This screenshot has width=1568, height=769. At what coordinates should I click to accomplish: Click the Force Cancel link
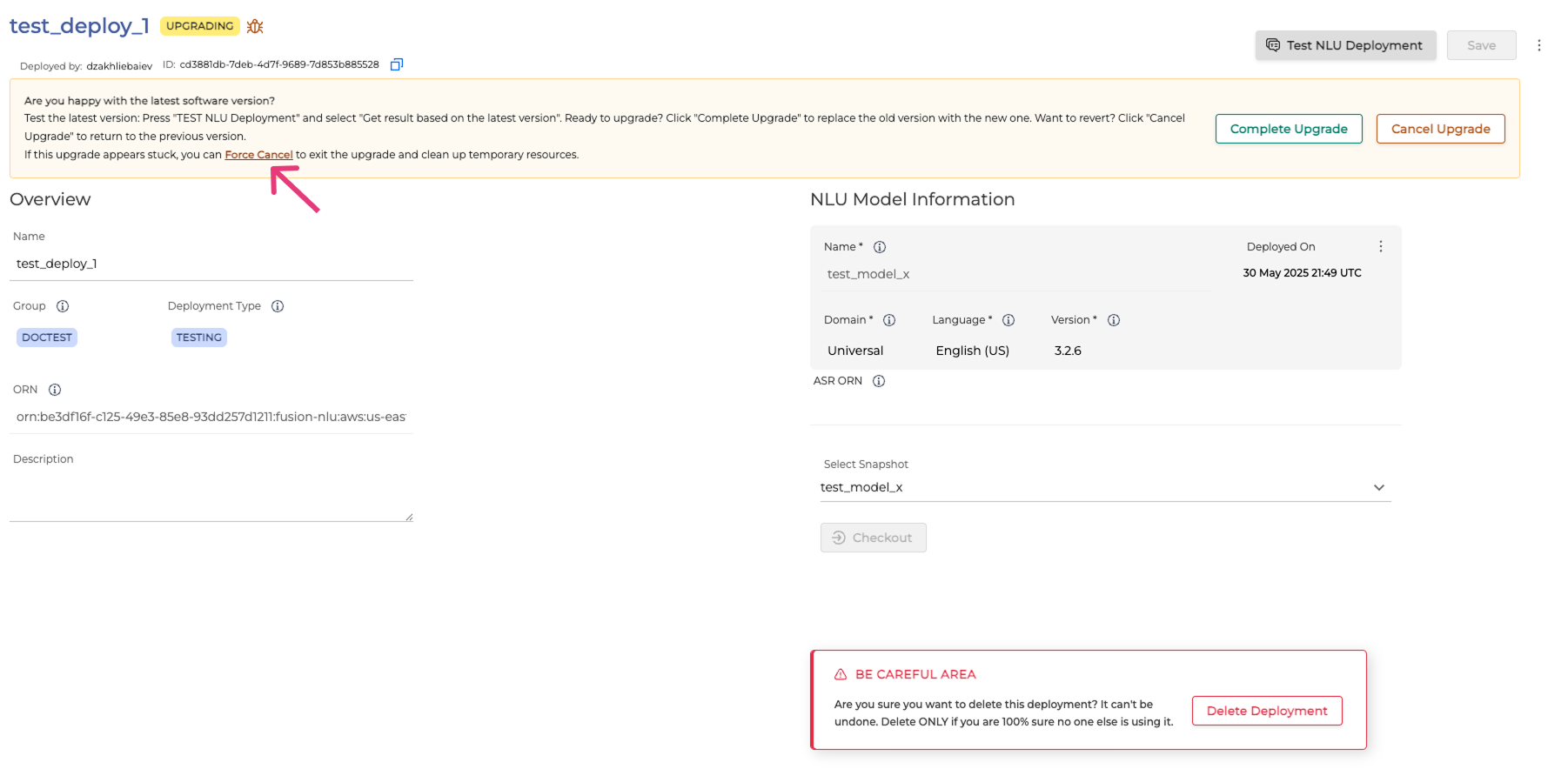(x=258, y=155)
